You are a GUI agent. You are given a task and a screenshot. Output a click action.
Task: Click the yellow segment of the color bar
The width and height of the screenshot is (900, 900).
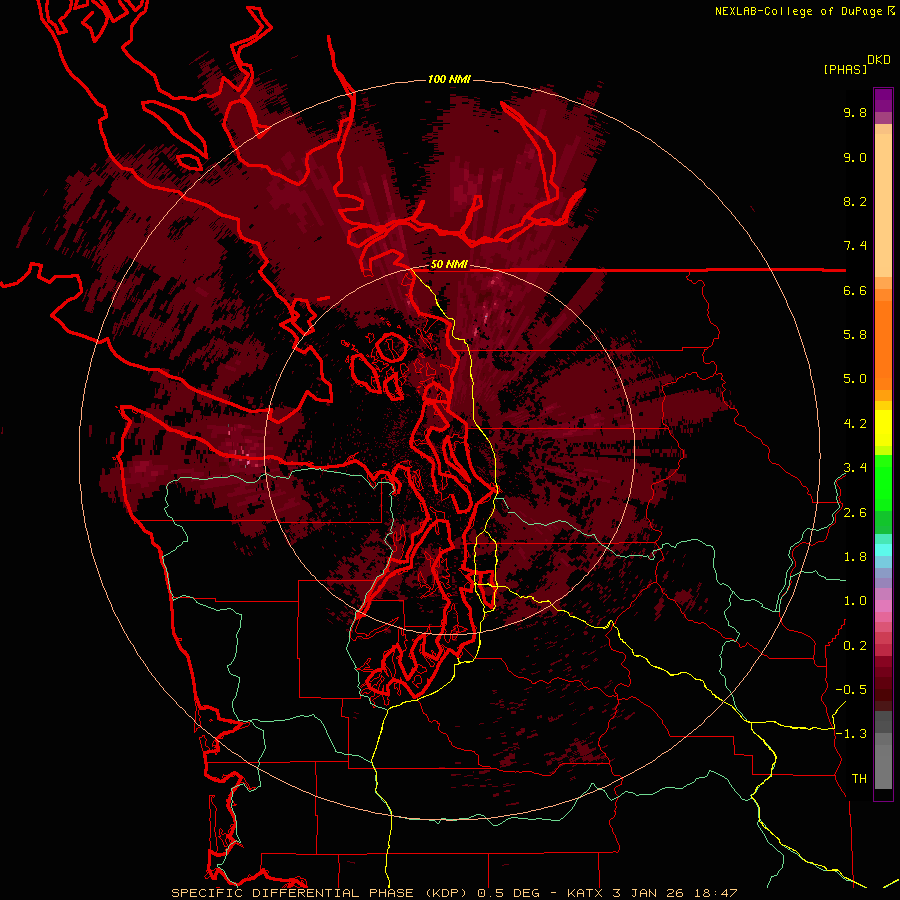(x=883, y=428)
